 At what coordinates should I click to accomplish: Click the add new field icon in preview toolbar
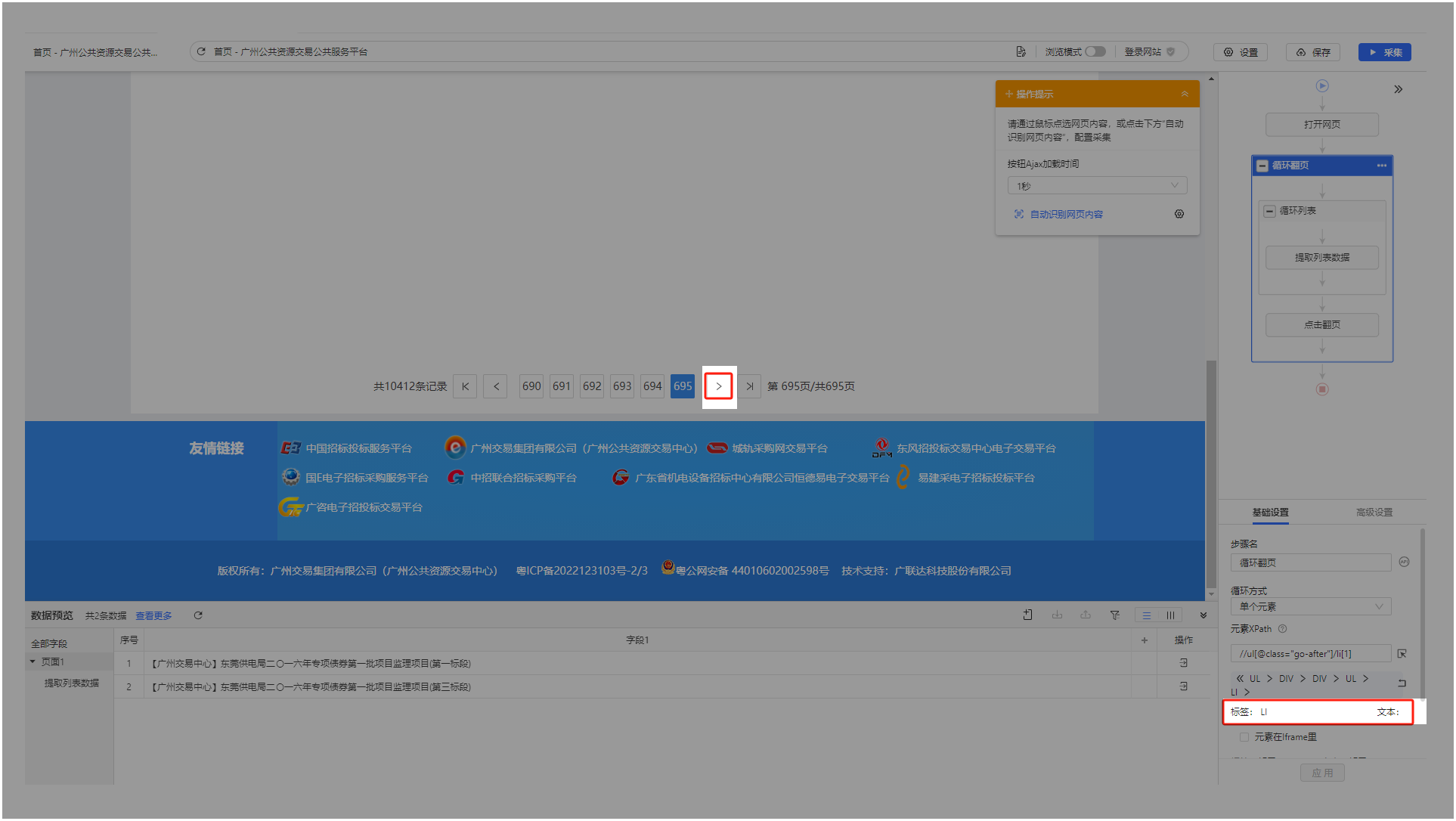click(1027, 615)
